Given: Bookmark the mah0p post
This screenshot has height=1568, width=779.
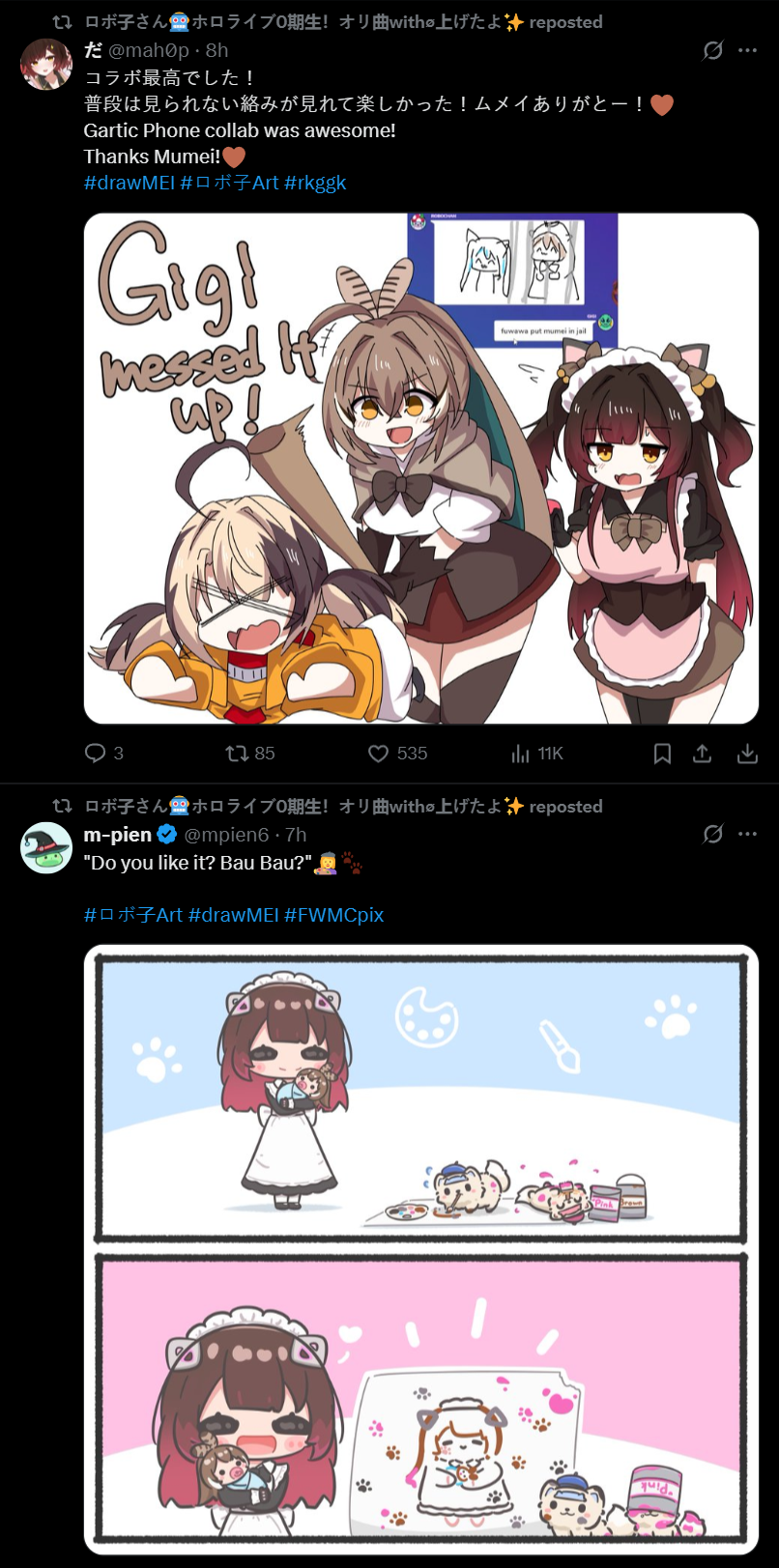Looking at the screenshot, I should click(662, 754).
